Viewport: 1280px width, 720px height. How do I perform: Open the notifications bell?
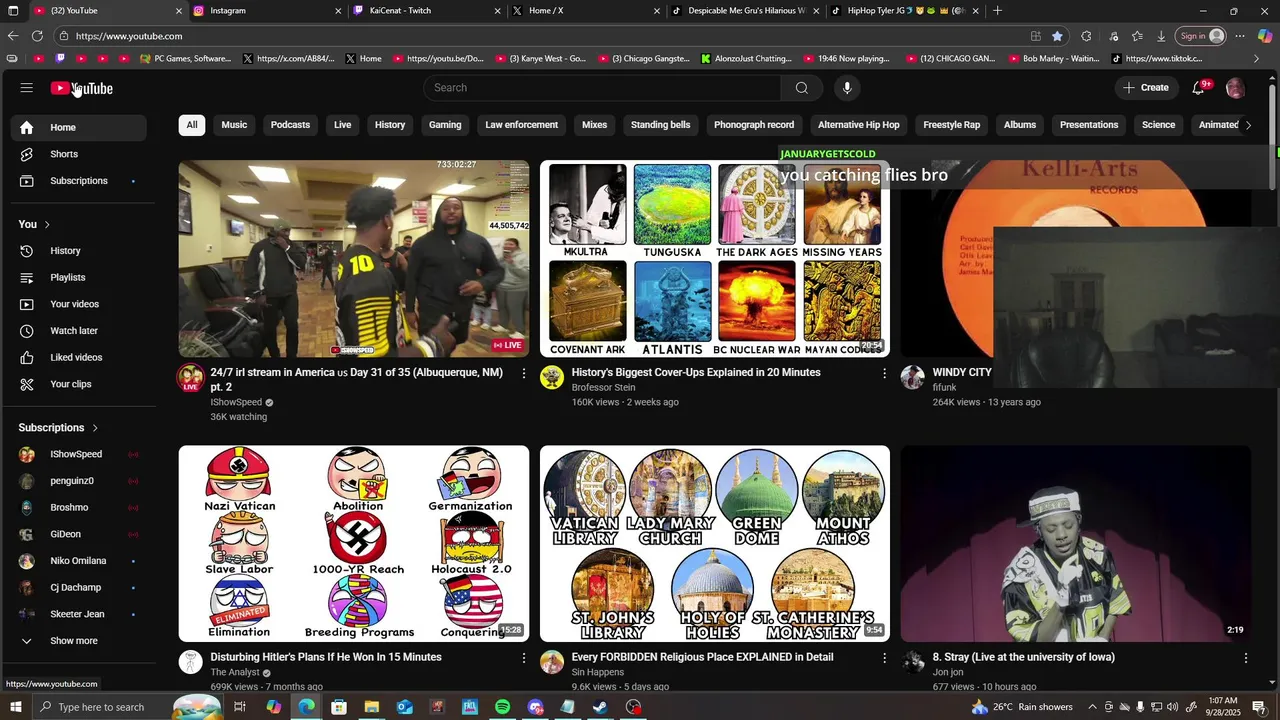1198,88
